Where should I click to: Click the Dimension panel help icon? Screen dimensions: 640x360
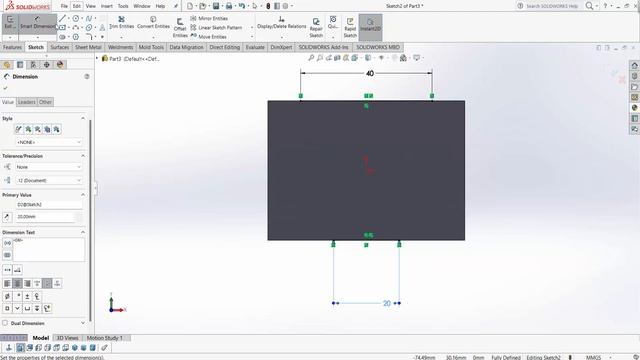[x=87, y=76]
